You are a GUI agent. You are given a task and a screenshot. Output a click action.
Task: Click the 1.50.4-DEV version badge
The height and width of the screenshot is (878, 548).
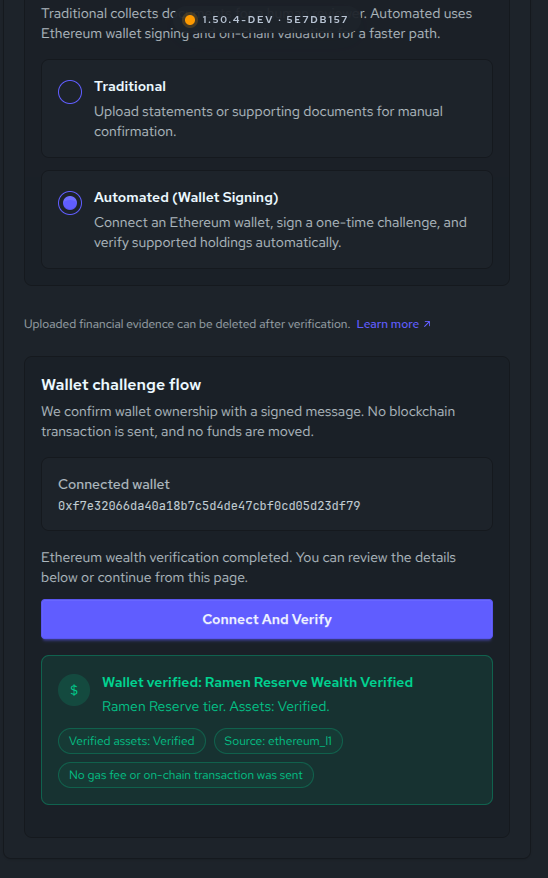(267, 20)
